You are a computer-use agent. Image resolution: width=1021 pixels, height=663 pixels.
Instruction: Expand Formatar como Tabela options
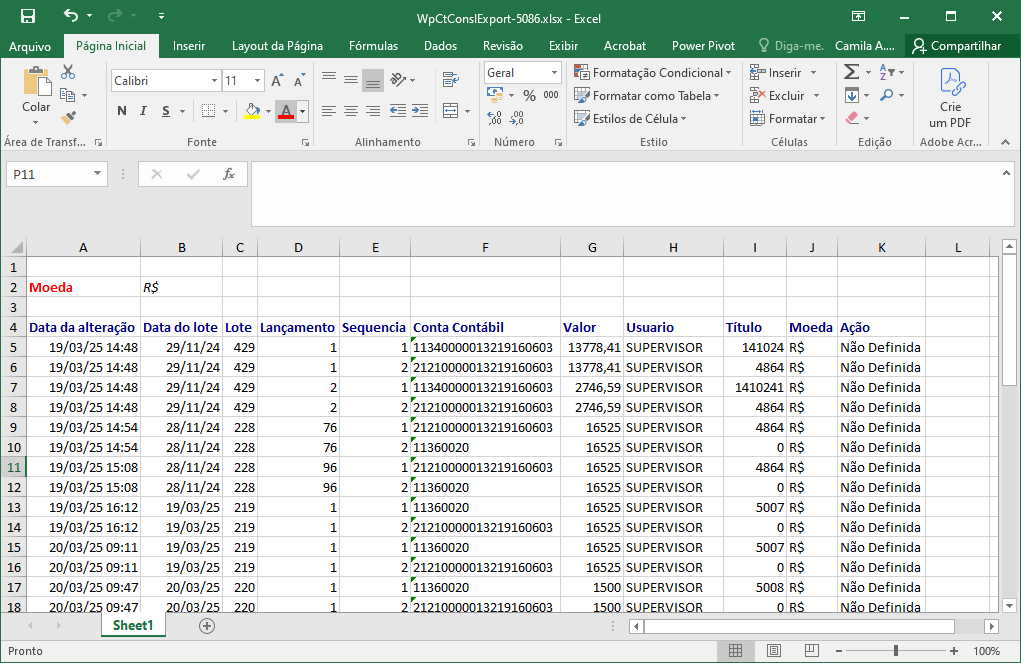pyautogui.click(x=647, y=96)
